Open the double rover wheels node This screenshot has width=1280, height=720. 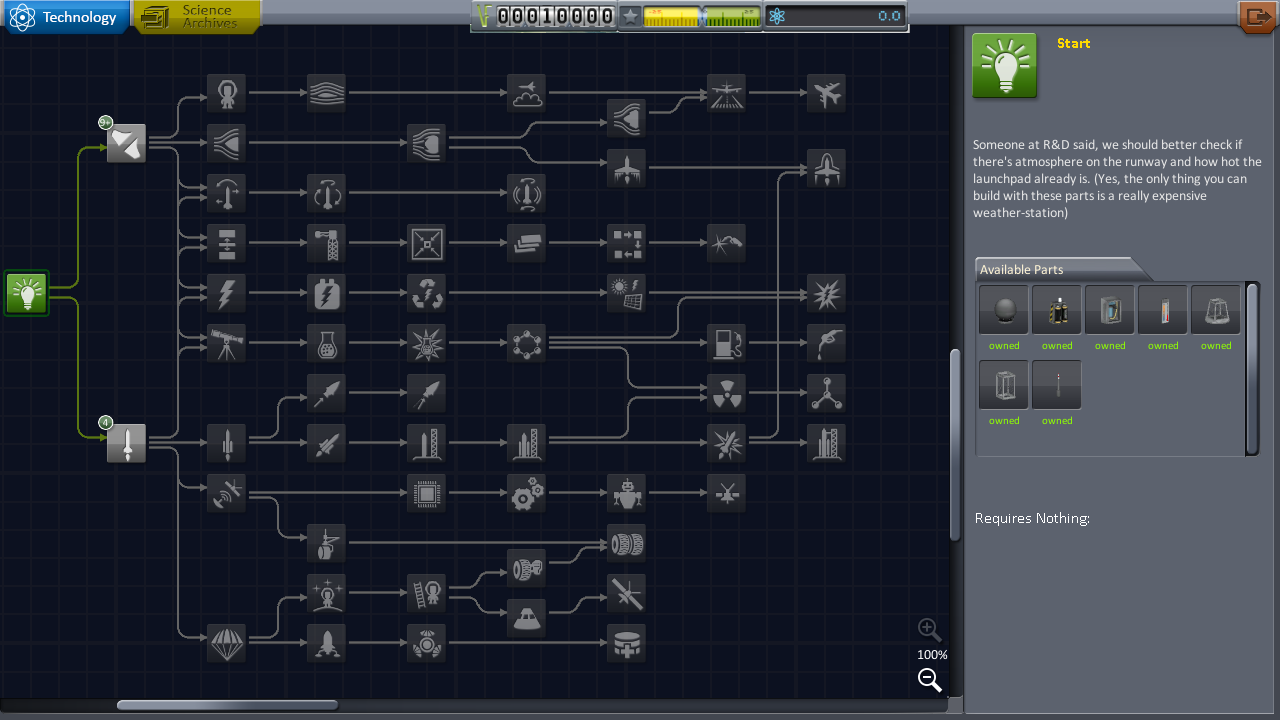pos(626,543)
